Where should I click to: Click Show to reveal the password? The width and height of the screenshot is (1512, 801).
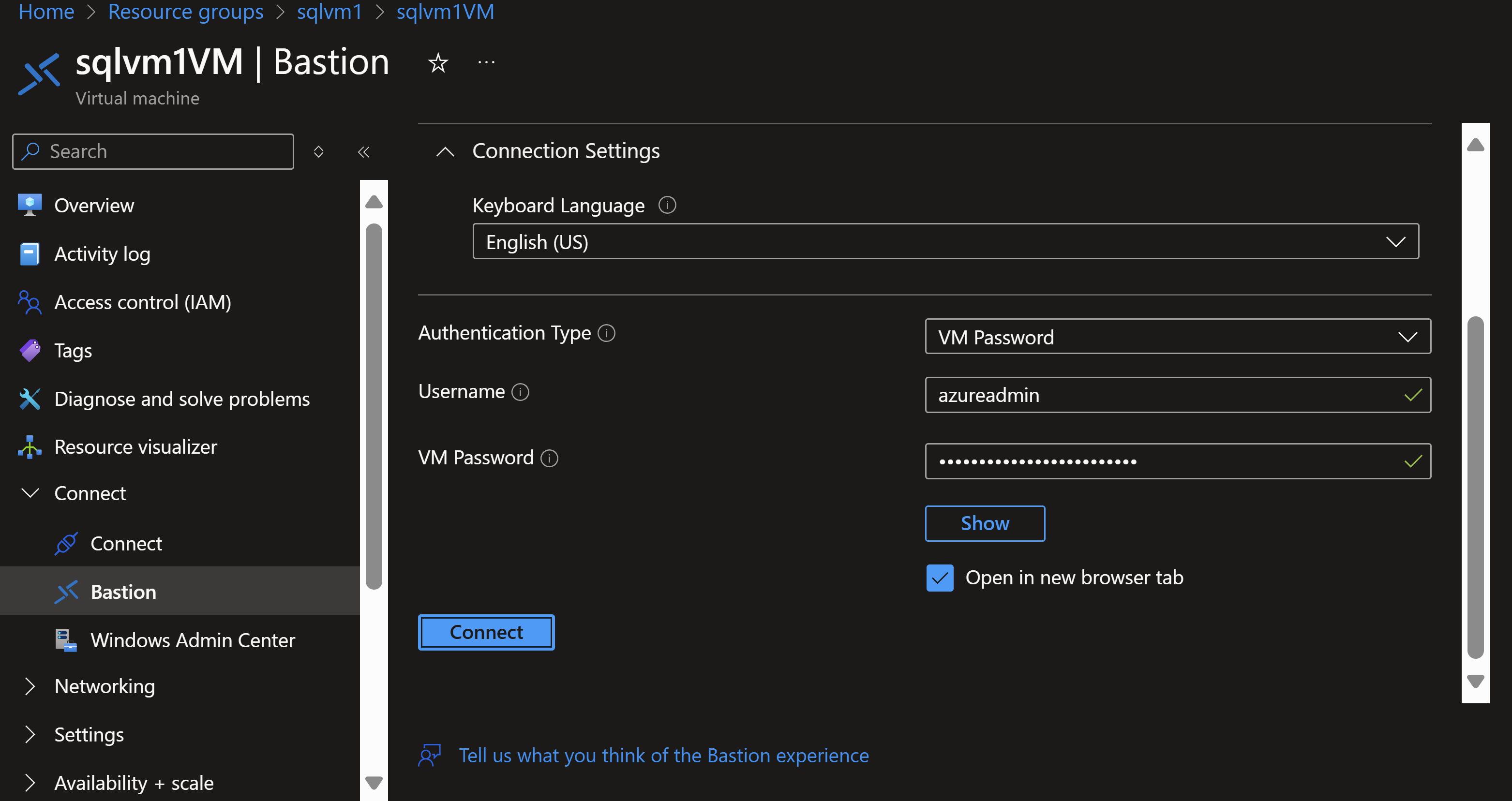[984, 523]
